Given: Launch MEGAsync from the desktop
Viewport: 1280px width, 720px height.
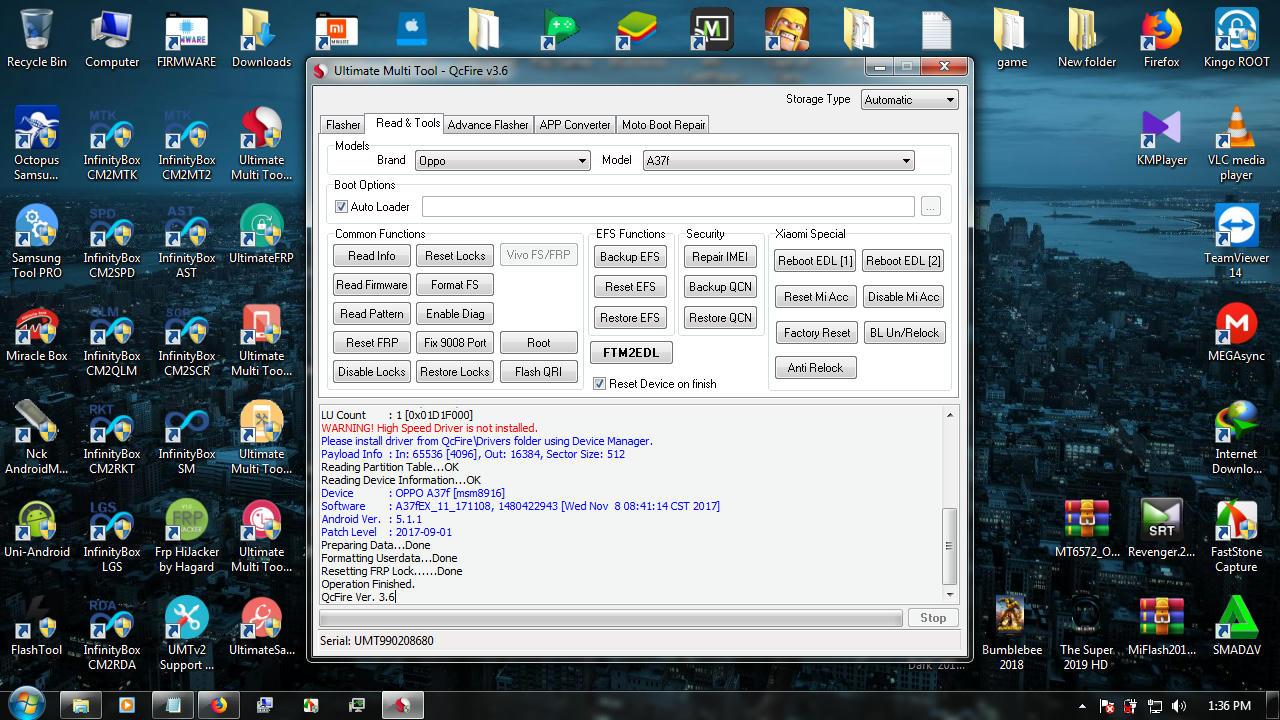Looking at the screenshot, I should click(1237, 332).
